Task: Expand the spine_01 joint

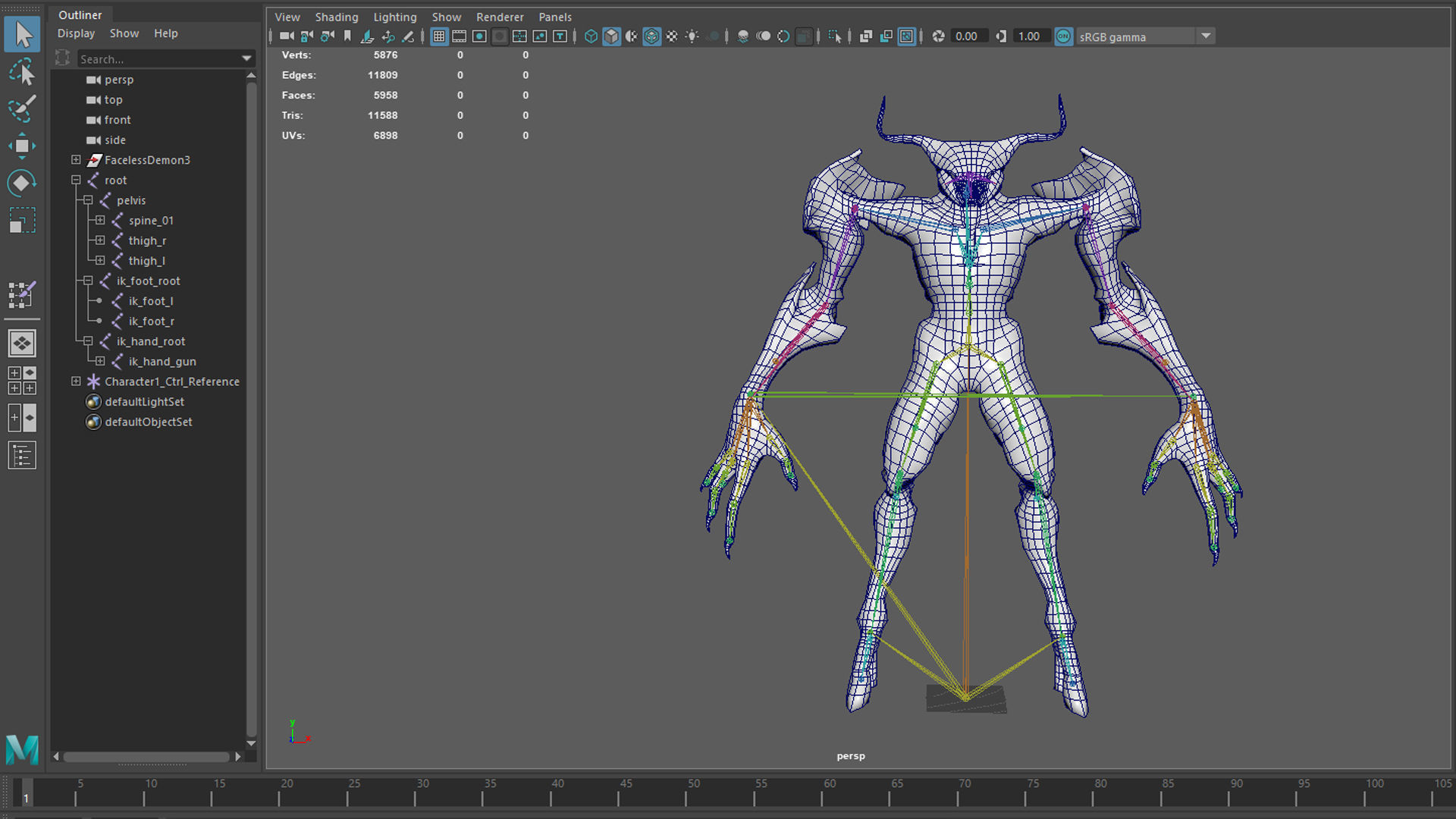Action: coord(100,220)
